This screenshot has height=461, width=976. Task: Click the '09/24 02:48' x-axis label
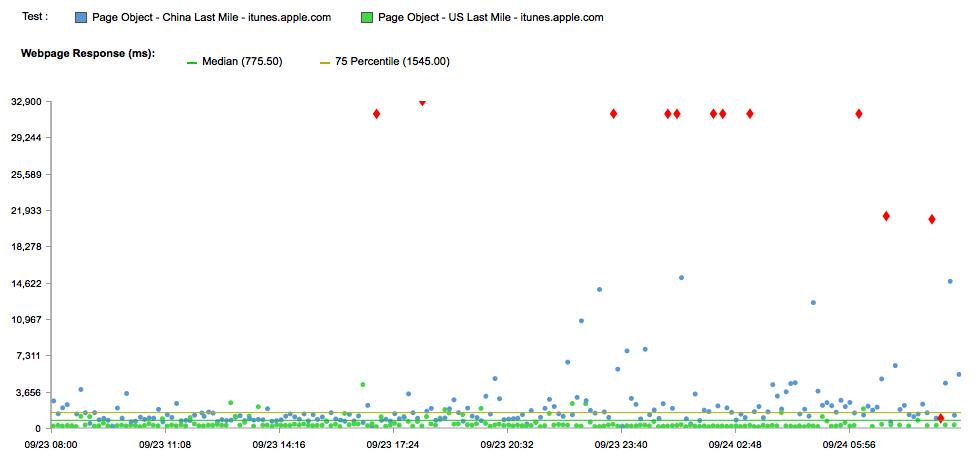coord(735,445)
